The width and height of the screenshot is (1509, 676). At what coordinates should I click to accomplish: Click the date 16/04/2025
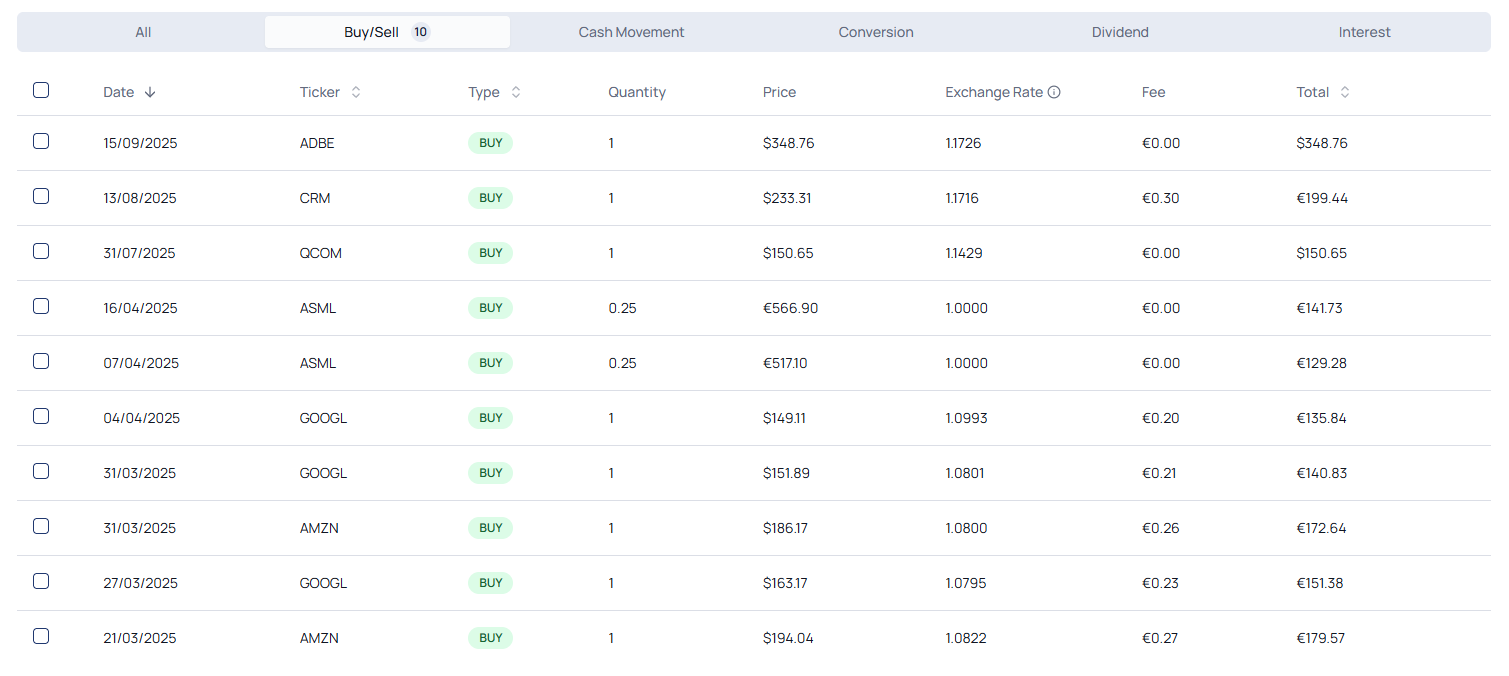click(x=140, y=308)
